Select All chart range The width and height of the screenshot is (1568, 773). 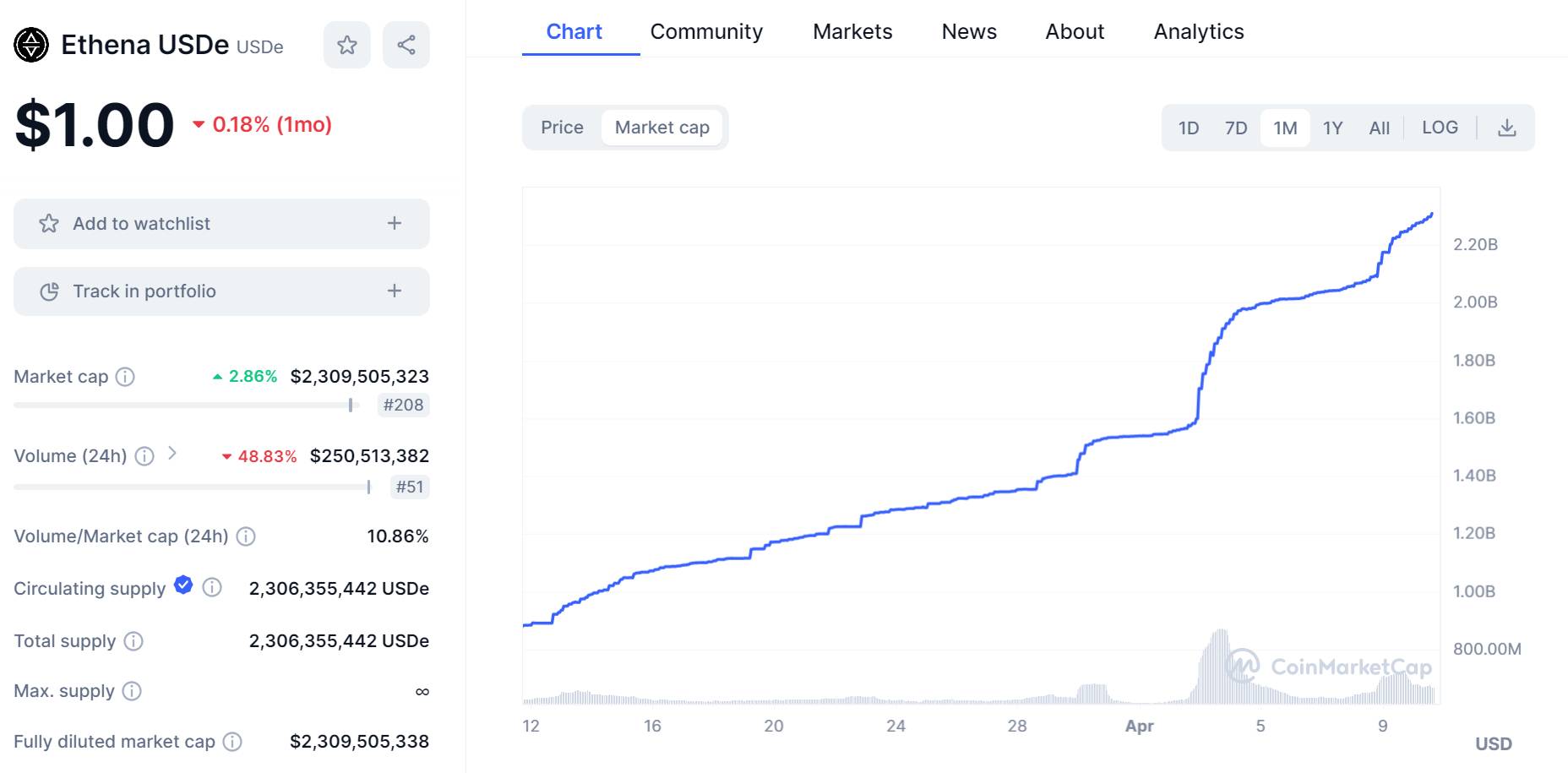1379,128
